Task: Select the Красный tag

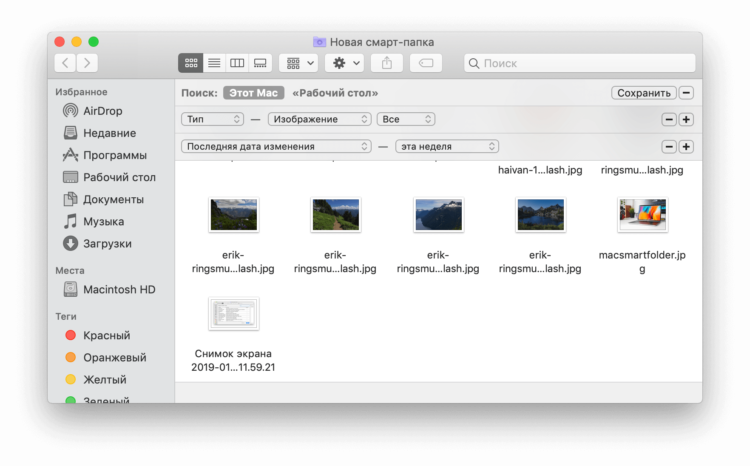Action: click(98, 335)
